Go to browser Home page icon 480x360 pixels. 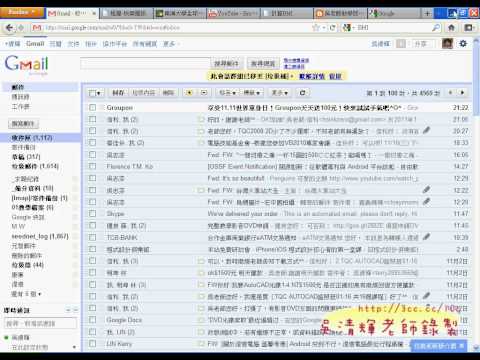(x=451, y=28)
